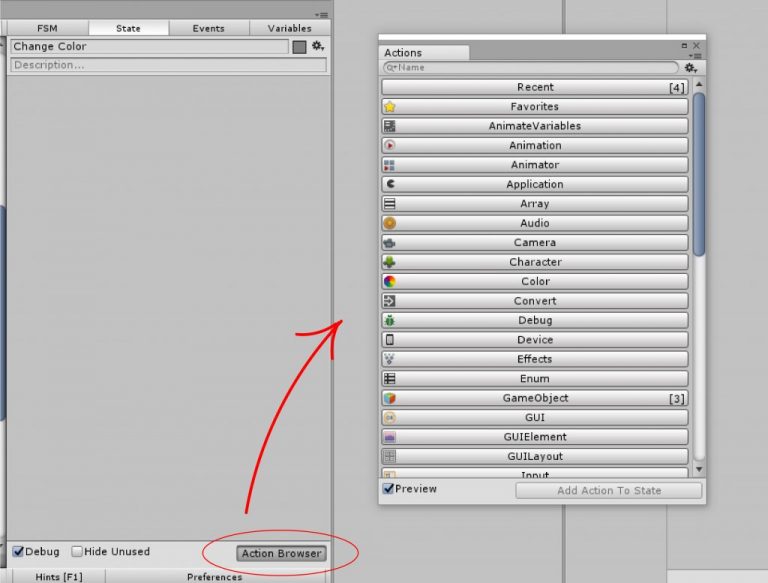This screenshot has width=768, height=583.
Task: Click the Color wheel category icon
Action: coord(390,282)
